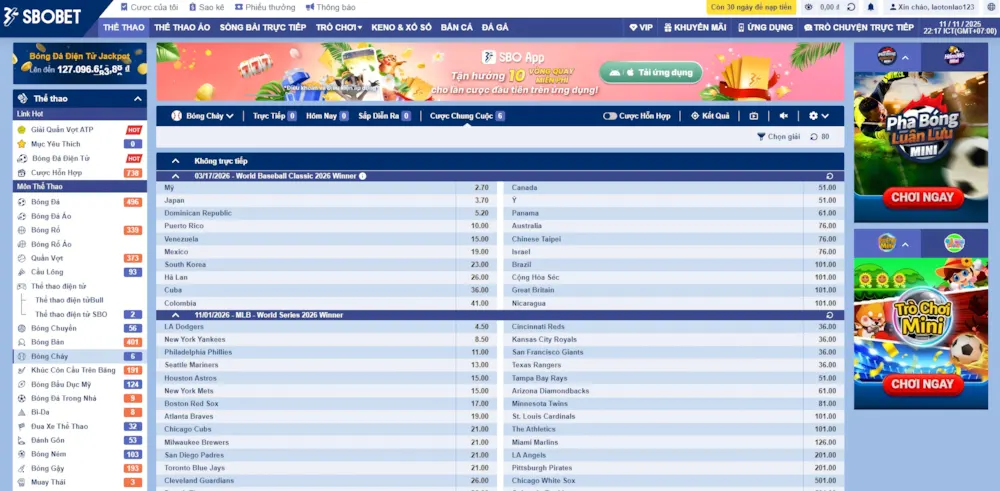This screenshot has height=491, width=1000.
Task: Collapse the Thể thao sidebar panel
Action: pyautogui.click(x=138, y=99)
